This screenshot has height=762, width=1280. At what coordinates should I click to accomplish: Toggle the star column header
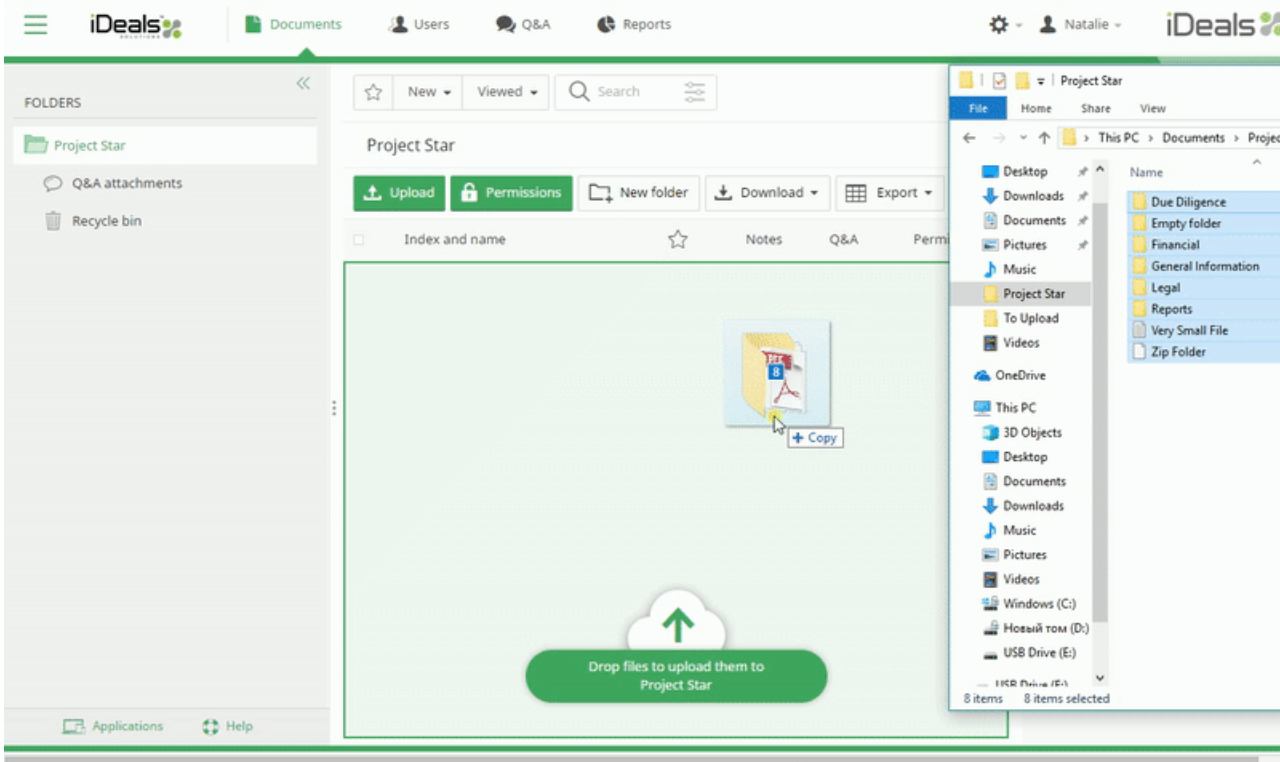[677, 240]
